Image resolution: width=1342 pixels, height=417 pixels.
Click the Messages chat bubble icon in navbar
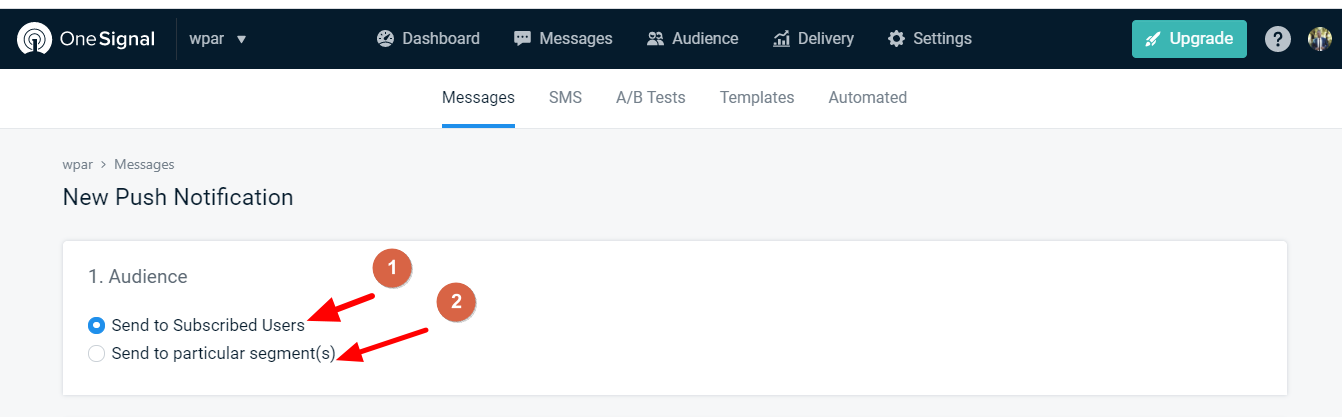522,39
